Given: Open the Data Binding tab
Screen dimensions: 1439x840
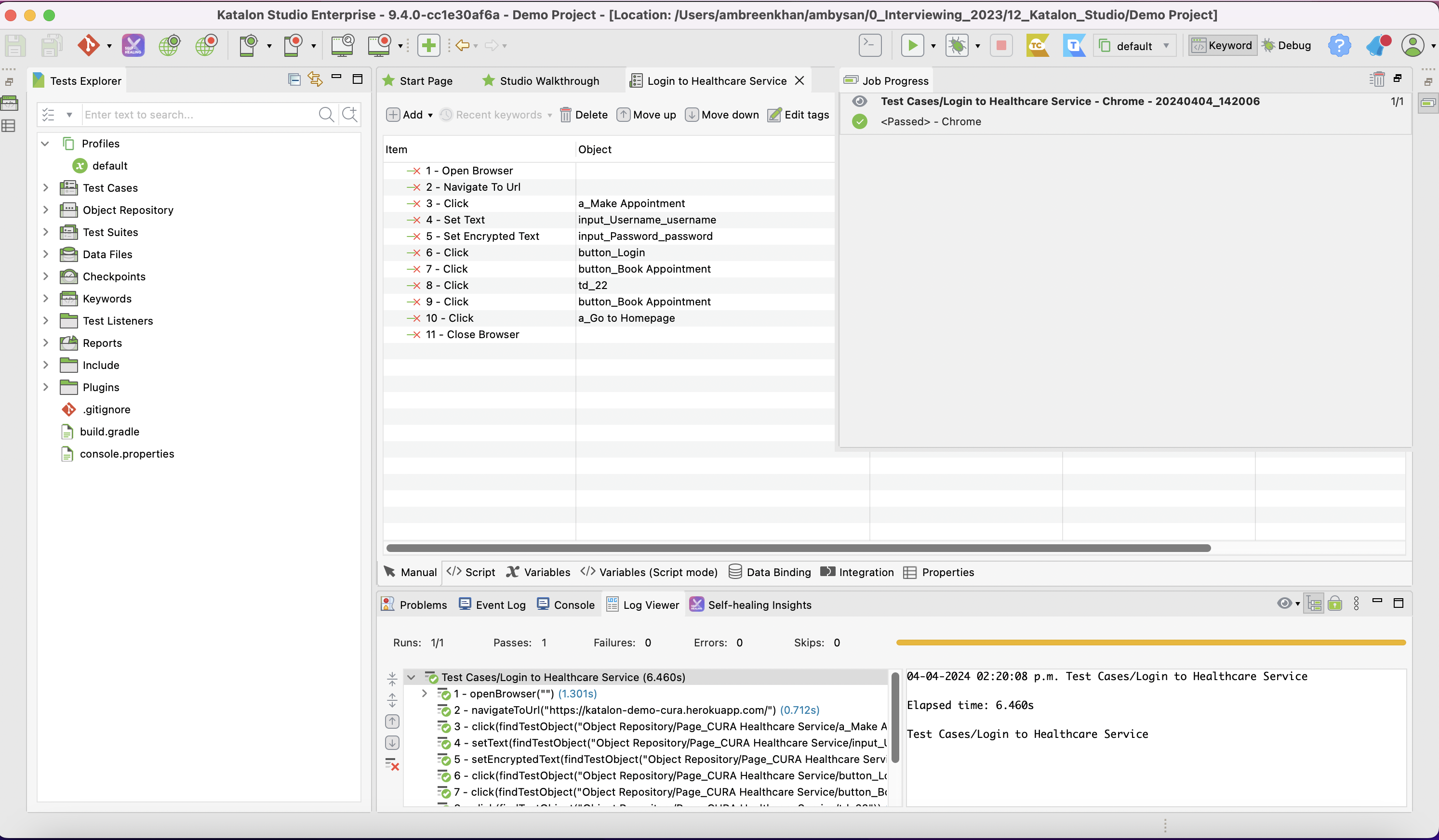Looking at the screenshot, I should coord(770,572).
